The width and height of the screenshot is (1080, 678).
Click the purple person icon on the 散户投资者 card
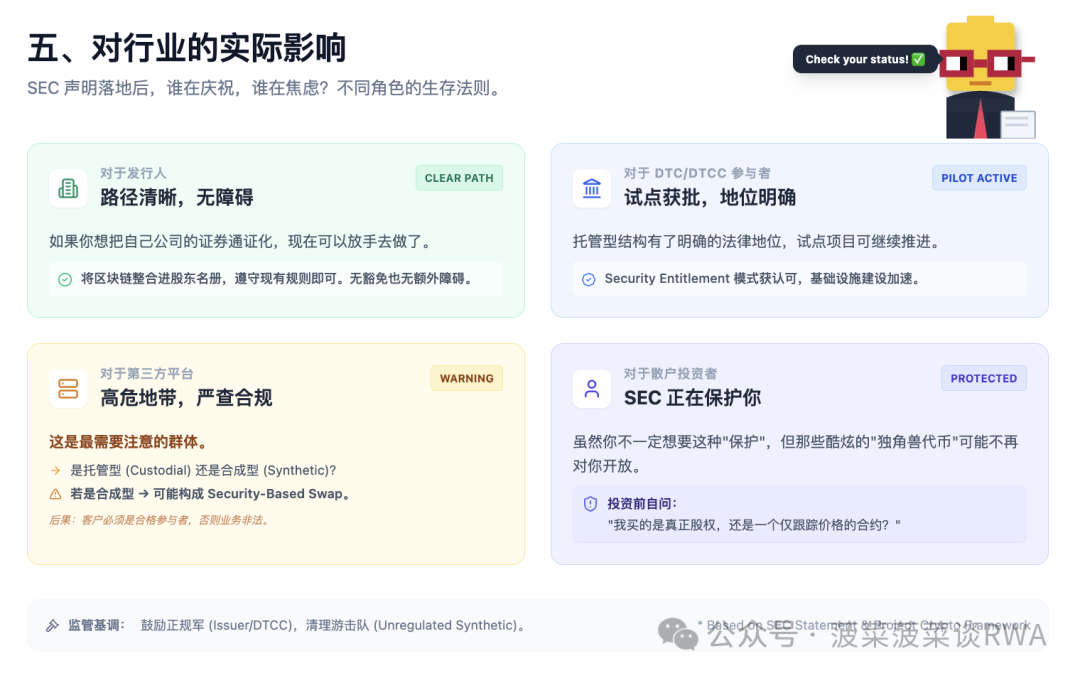click(x=592, y=388)
